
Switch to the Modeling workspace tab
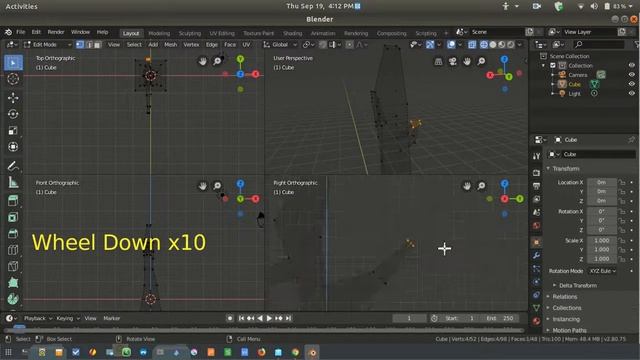159,33
